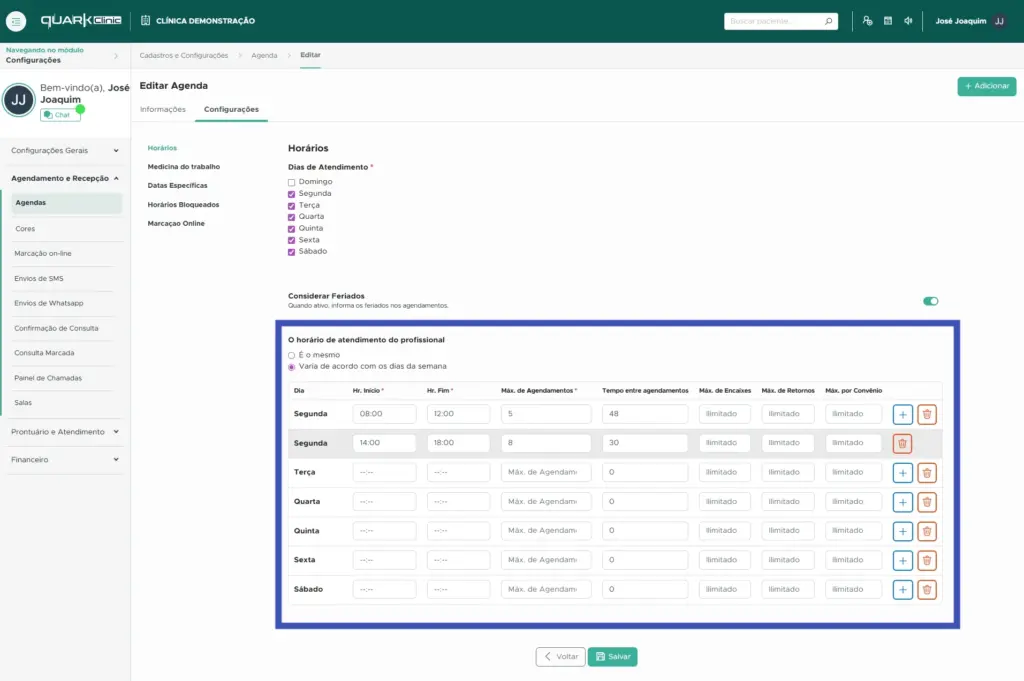Add a time slot to Terça row
This screenshot has width=1024, height=681.
pyautogui.click(x=902, y=473)
